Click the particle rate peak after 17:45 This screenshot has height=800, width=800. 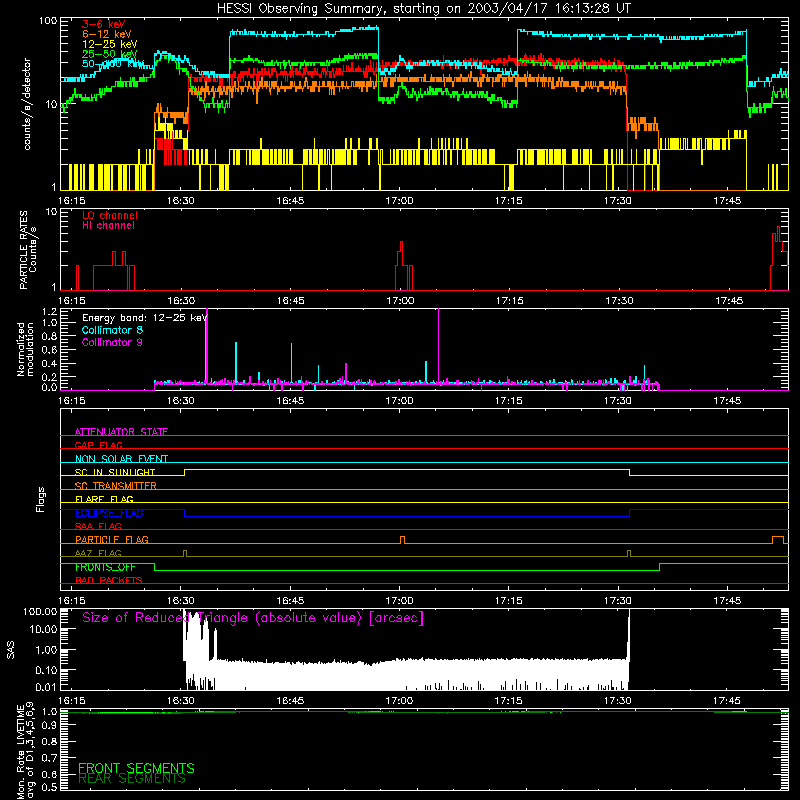[x=779, y=258]
